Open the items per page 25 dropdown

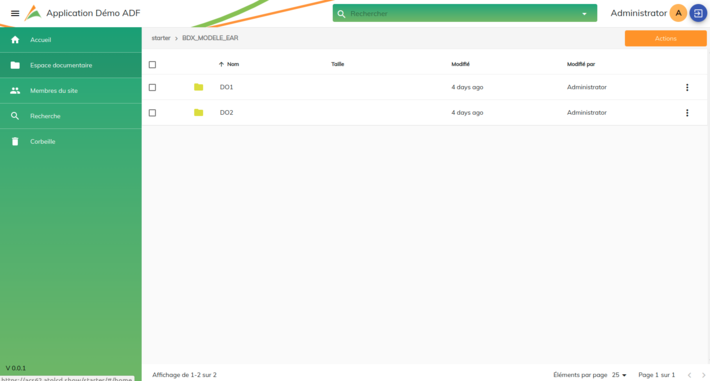tap(619, 375)
